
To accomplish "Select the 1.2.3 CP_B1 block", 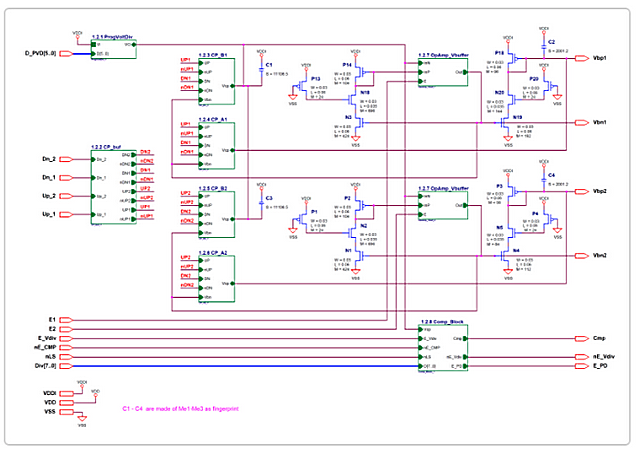I will 216,82.
